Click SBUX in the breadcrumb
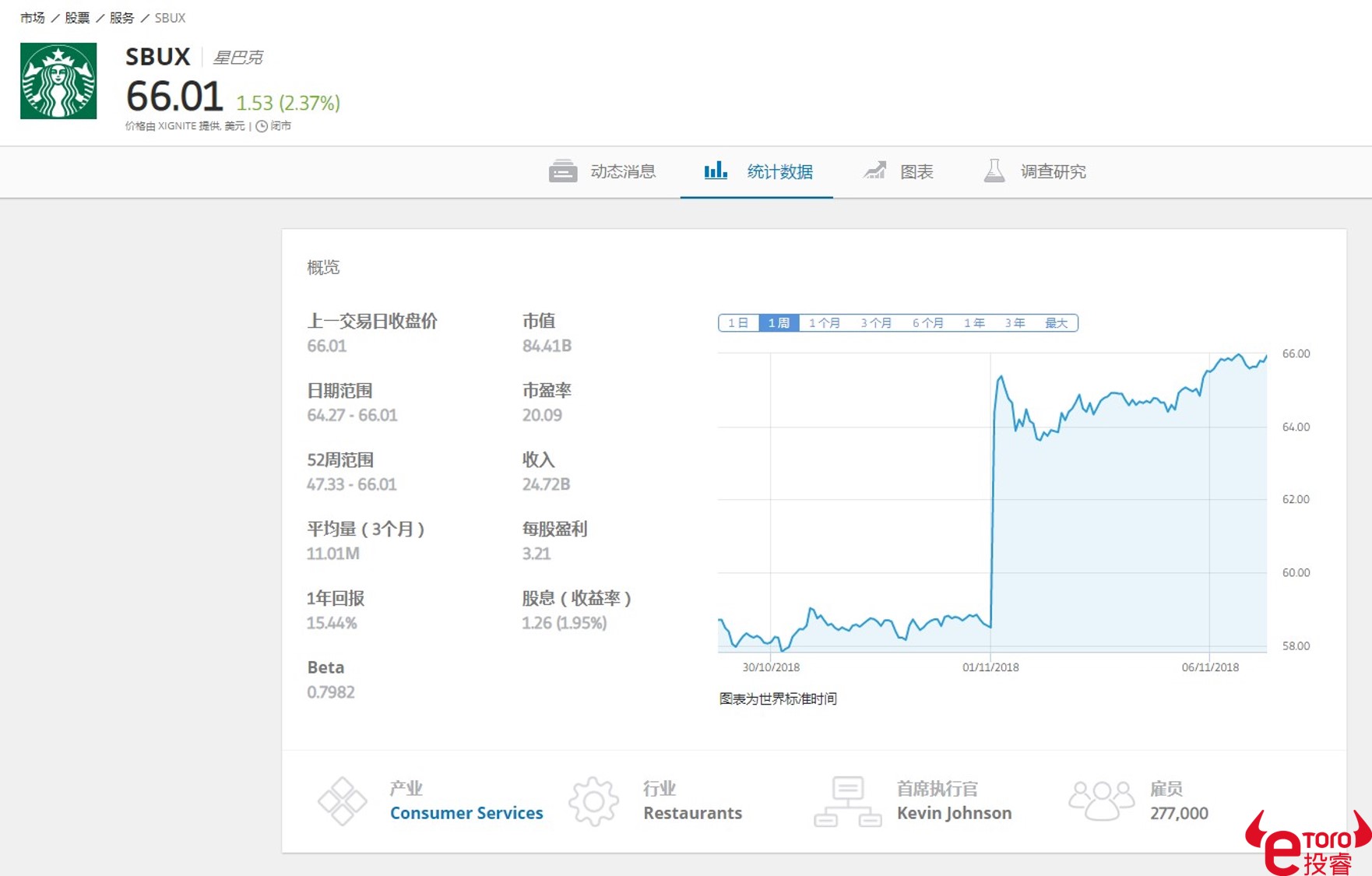1372x876 pixels. coord(170,18)
